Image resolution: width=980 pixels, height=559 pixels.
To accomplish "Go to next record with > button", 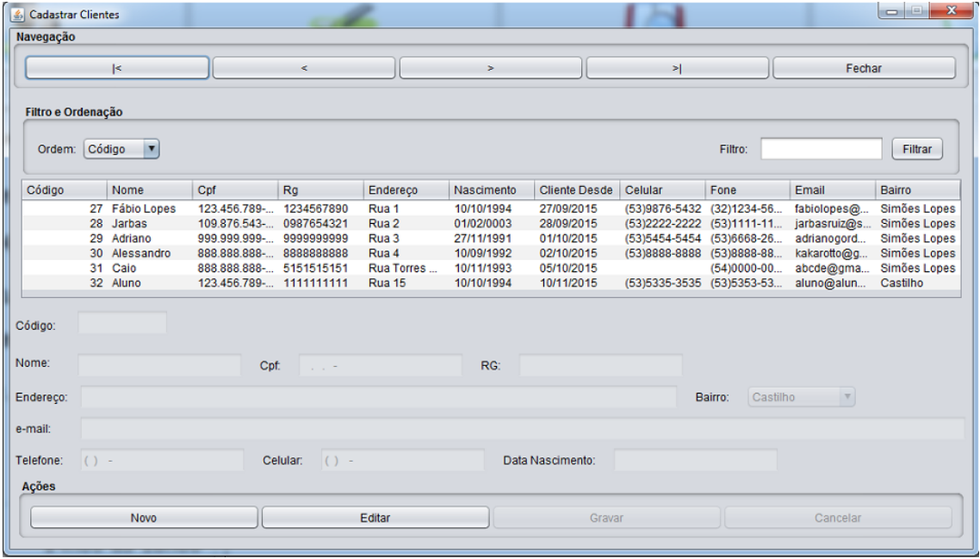I will point(491,68).
